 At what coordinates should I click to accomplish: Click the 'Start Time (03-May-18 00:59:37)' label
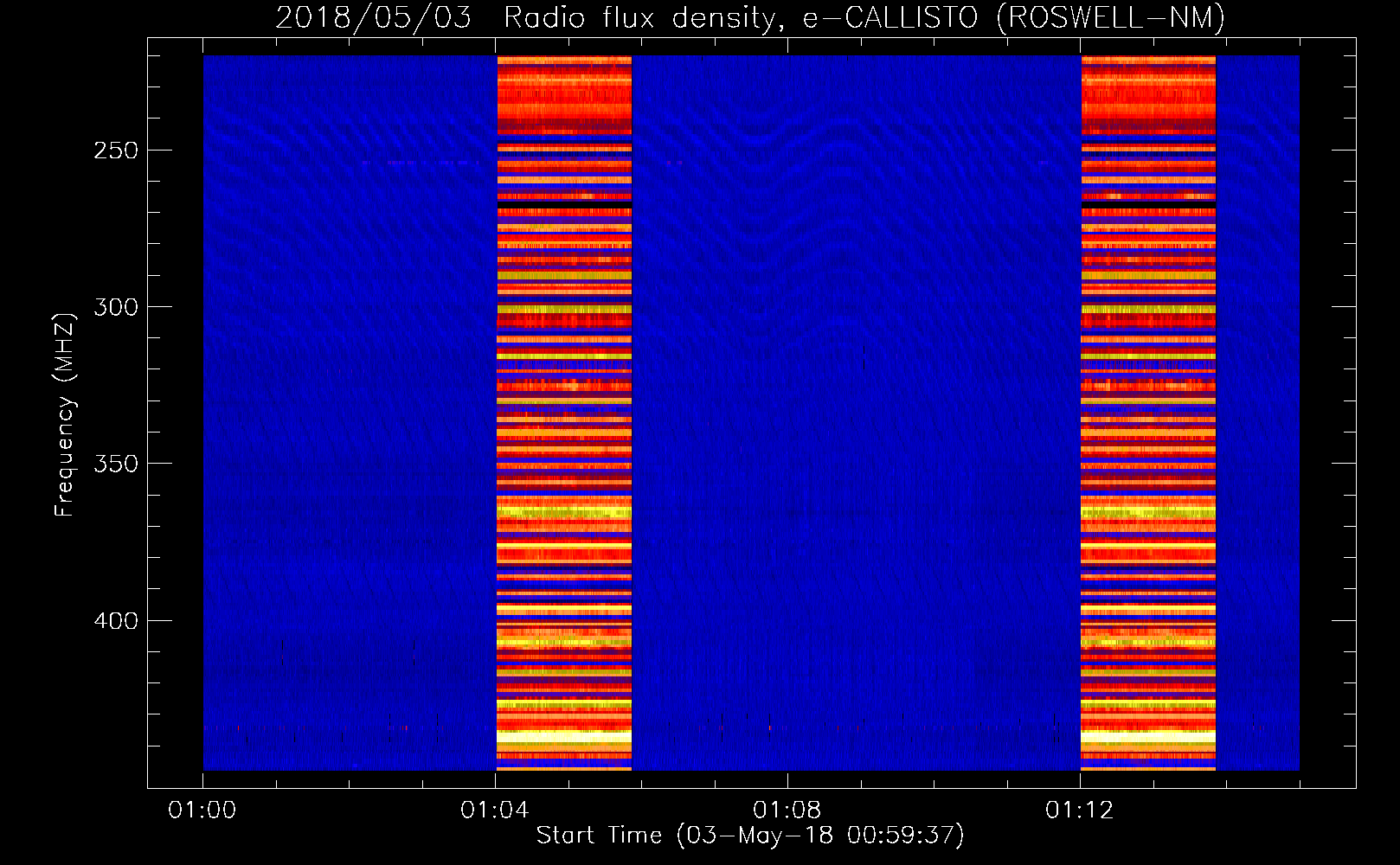point(749,836)
